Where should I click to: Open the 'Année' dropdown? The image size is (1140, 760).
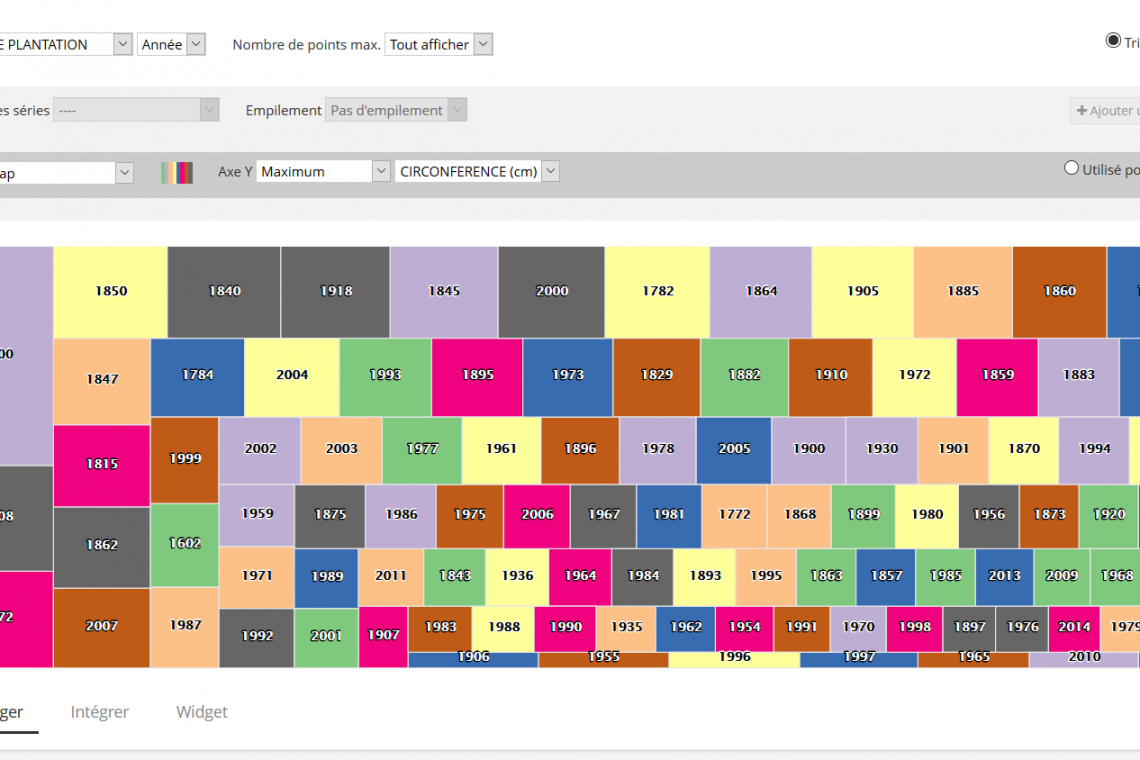pyautogui.click(x=171, y=44)
